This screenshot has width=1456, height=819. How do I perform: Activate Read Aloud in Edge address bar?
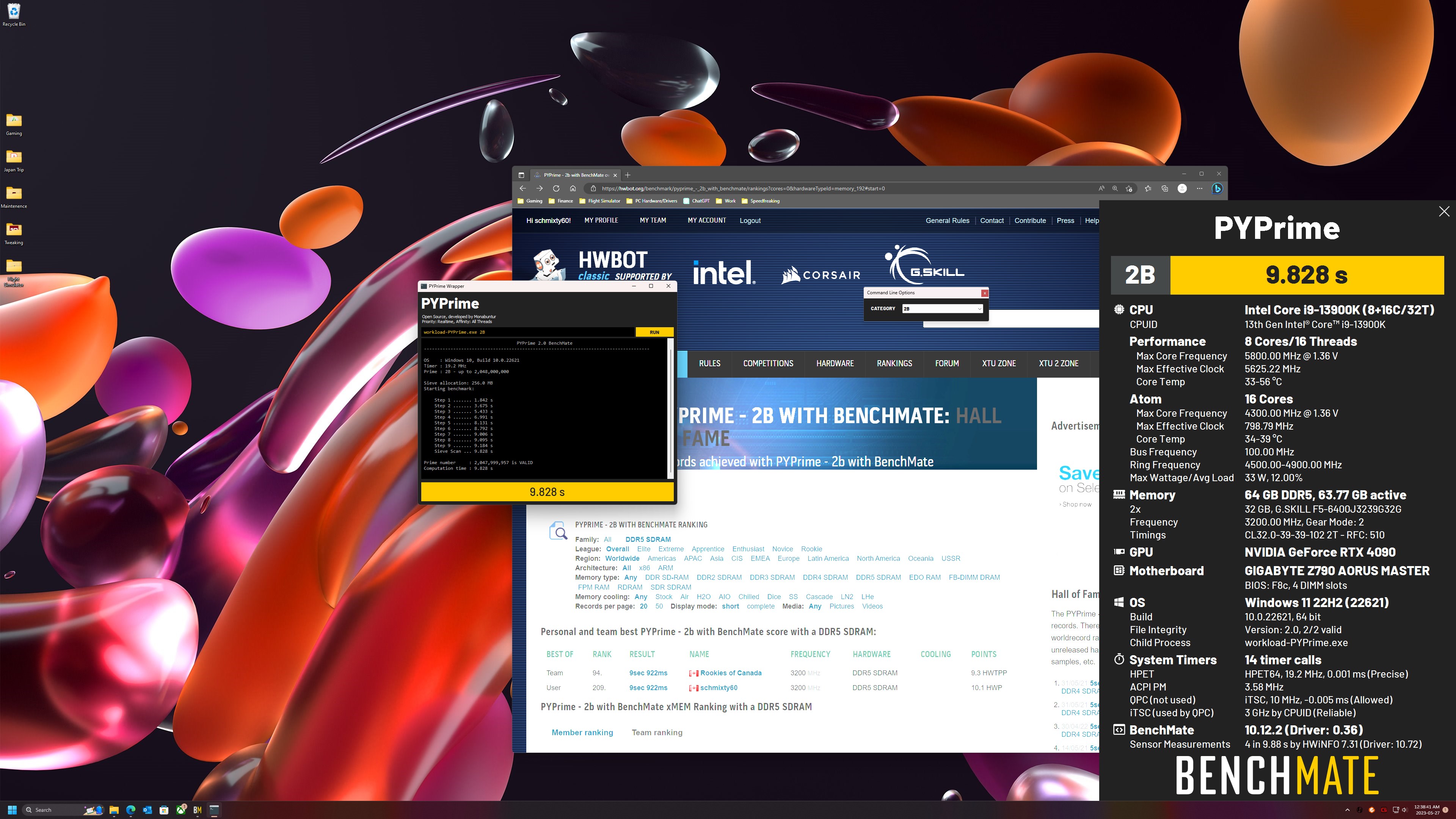(x=1101, y=188)
